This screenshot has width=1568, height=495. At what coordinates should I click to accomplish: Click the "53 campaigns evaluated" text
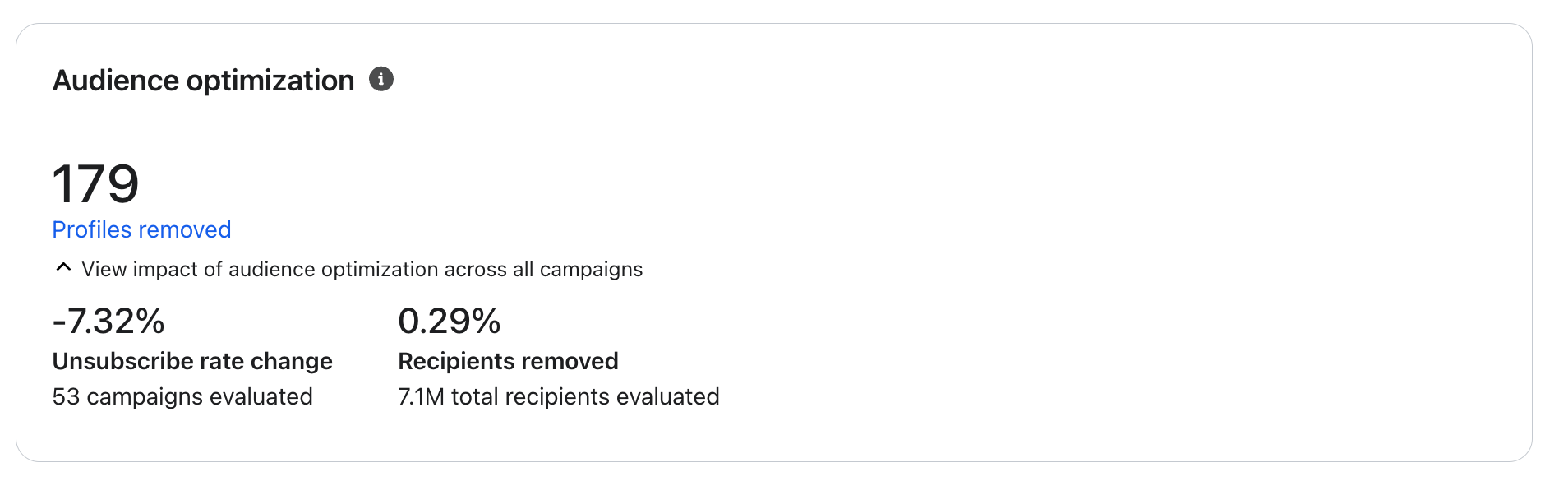pos(182,396)
